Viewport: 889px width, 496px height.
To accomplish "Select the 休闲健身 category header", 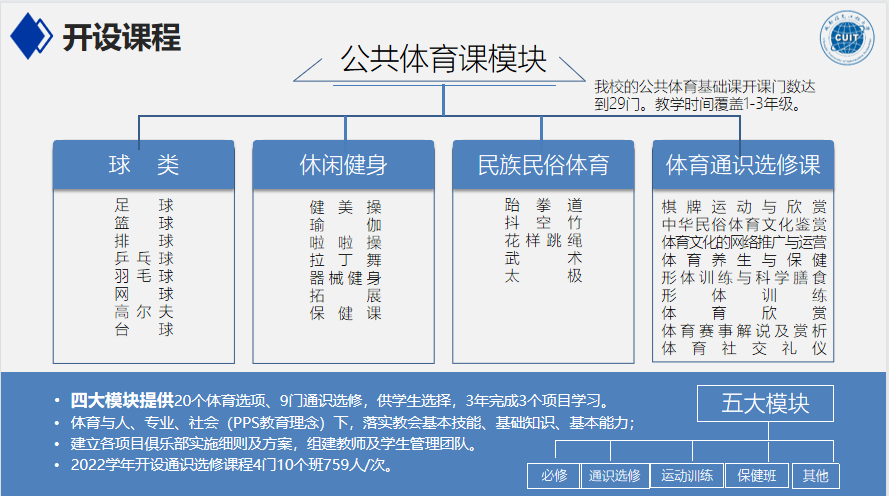I will (x=343, y=164).
